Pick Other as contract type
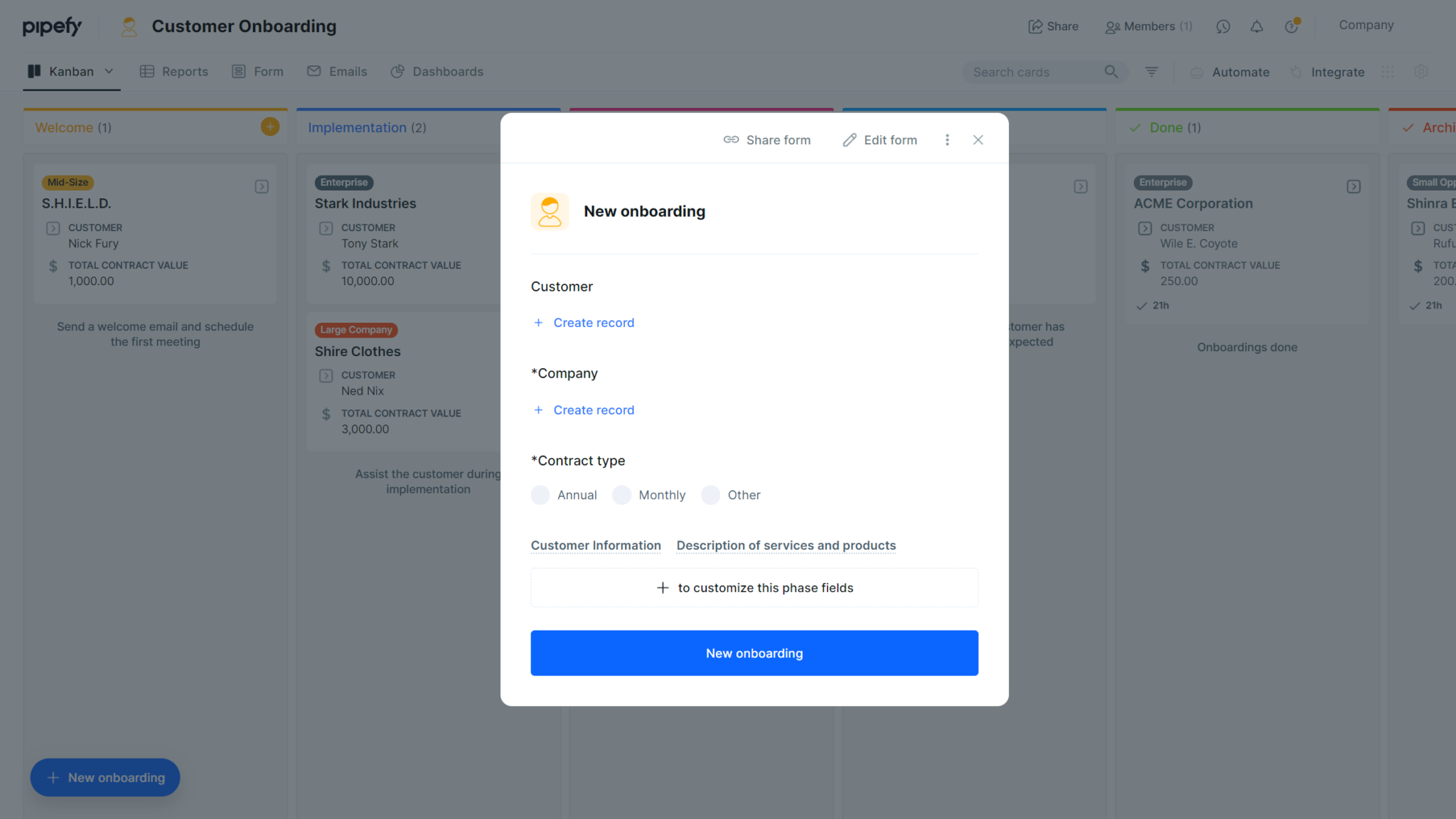Image resolution: width=1456 pixels, height=819 pixels. (x=710, y=495)
